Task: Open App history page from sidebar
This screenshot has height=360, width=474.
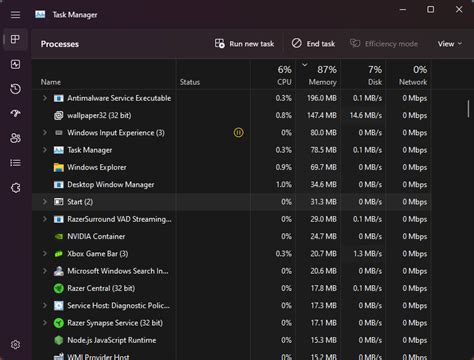Action: [15, 89]
